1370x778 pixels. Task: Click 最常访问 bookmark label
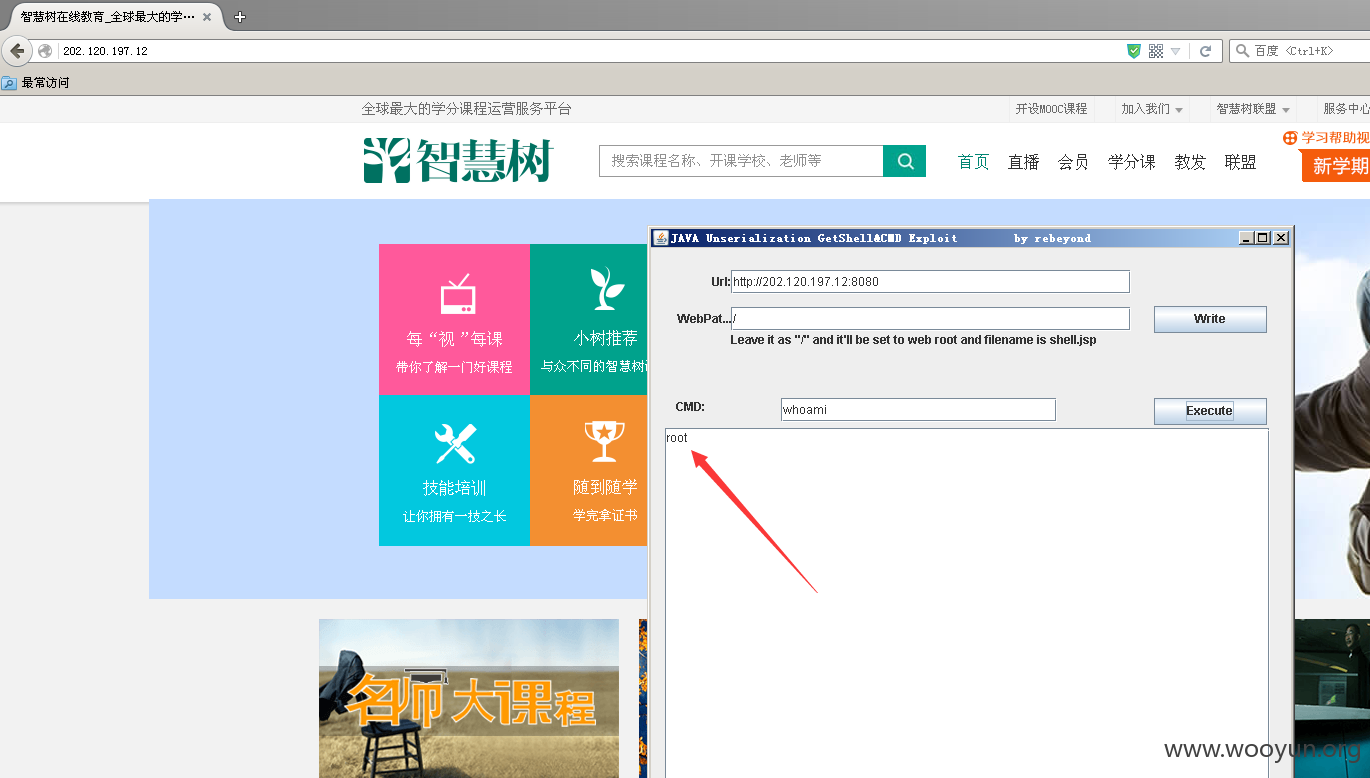coord(46,83)
